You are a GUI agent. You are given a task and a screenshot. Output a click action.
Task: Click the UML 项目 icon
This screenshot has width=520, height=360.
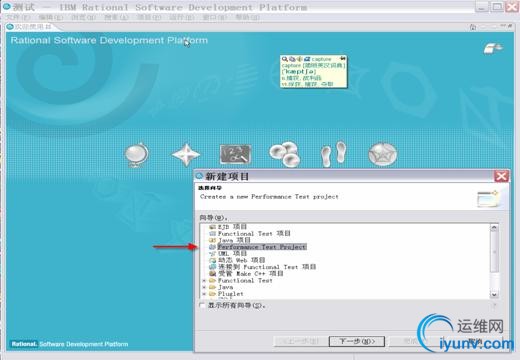(213, 254)
